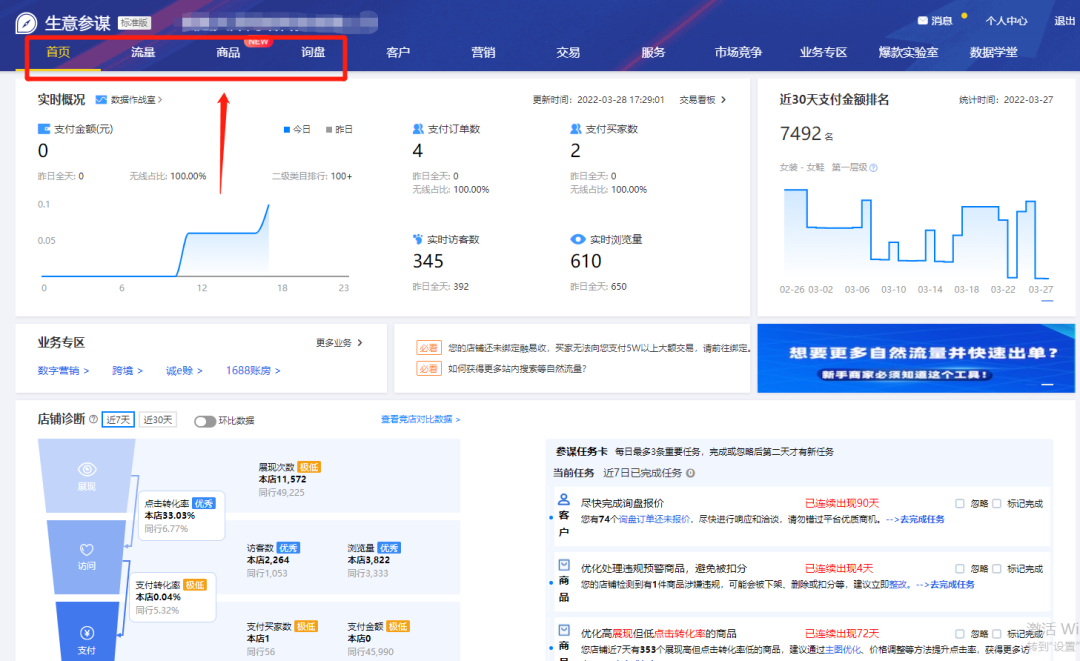
Task: Go to 交易 tab
Action: pos(568,52)
